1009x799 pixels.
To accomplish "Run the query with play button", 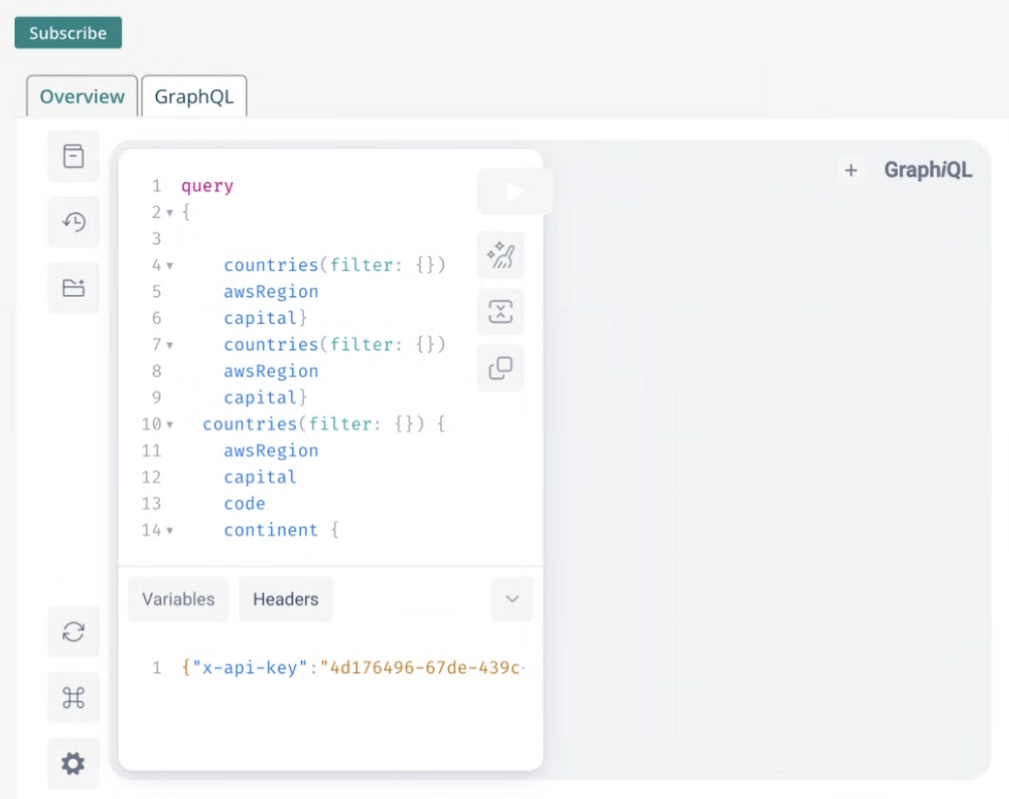I will tap(514, 191).
